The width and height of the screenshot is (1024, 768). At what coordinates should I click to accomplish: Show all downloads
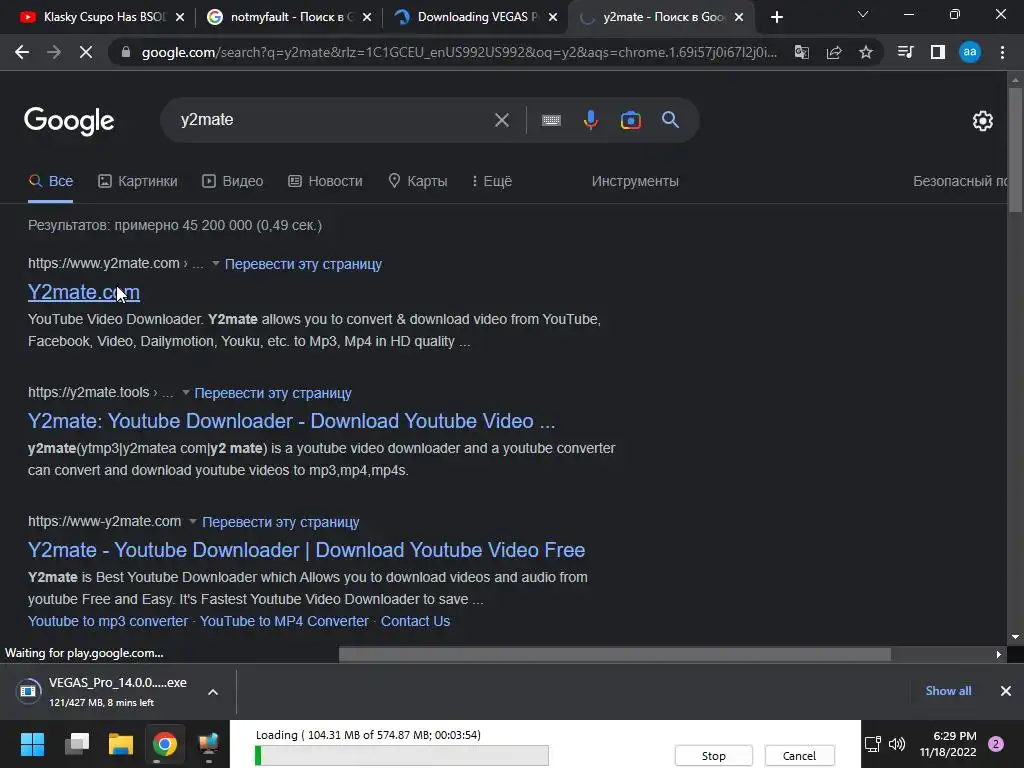(948, 691)
